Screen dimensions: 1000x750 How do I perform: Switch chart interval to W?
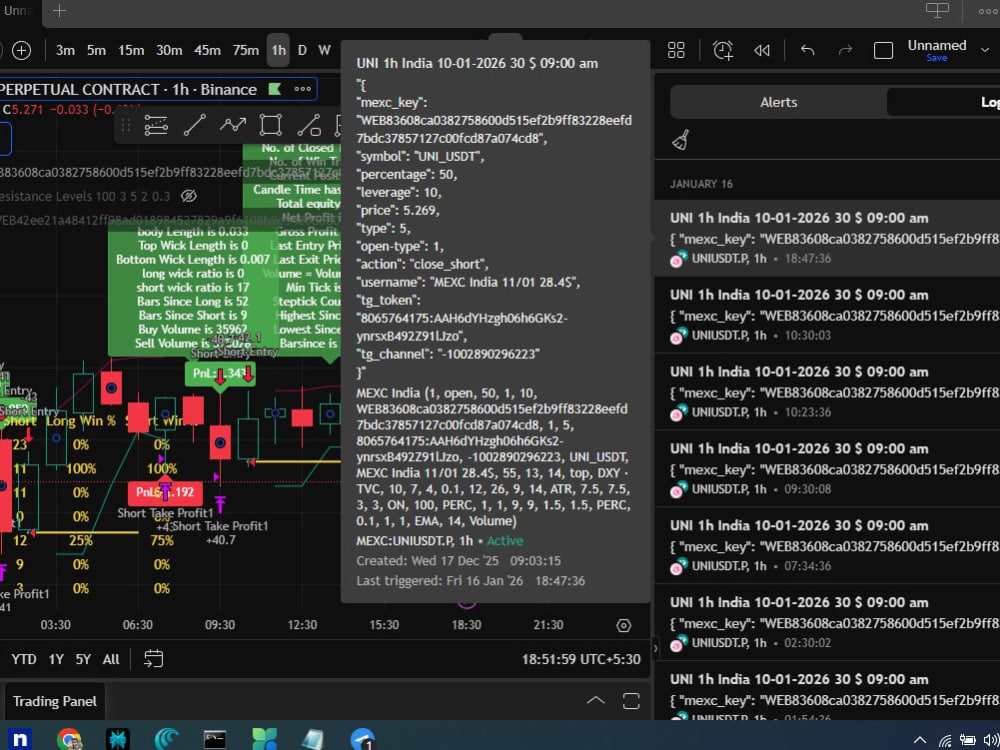point(325,50)
